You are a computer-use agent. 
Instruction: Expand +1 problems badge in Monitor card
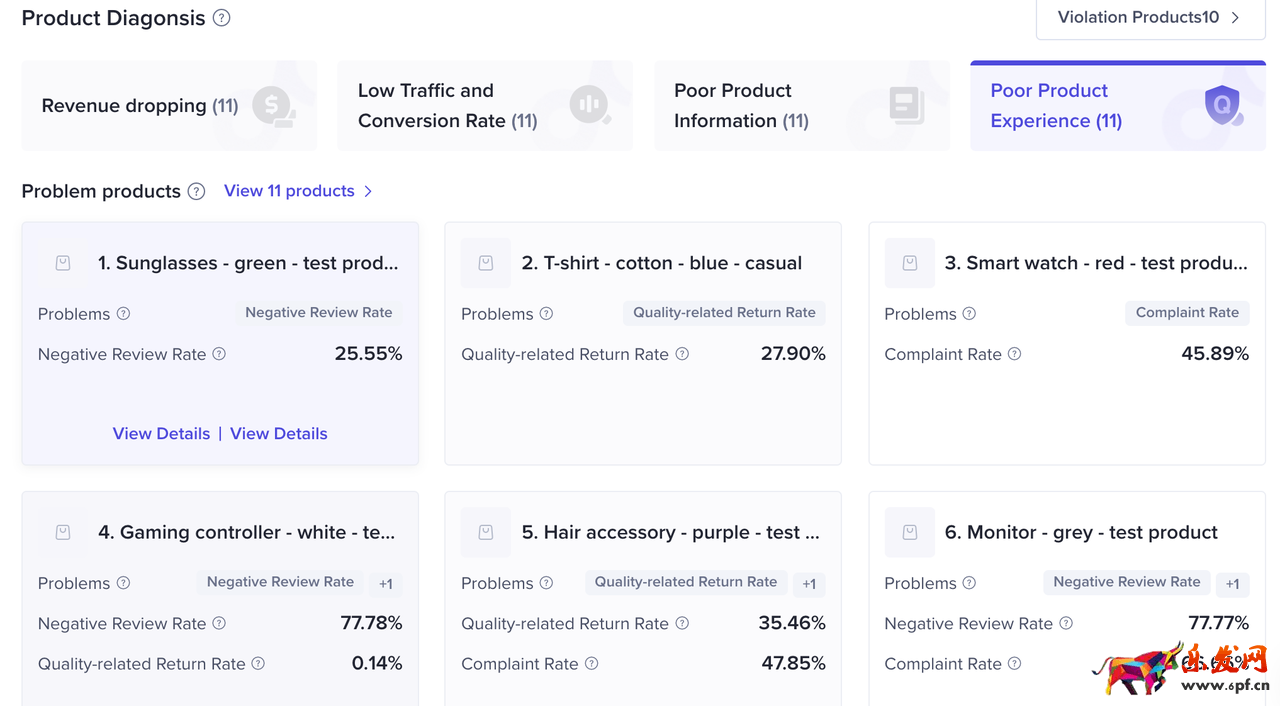(1232, 584)
